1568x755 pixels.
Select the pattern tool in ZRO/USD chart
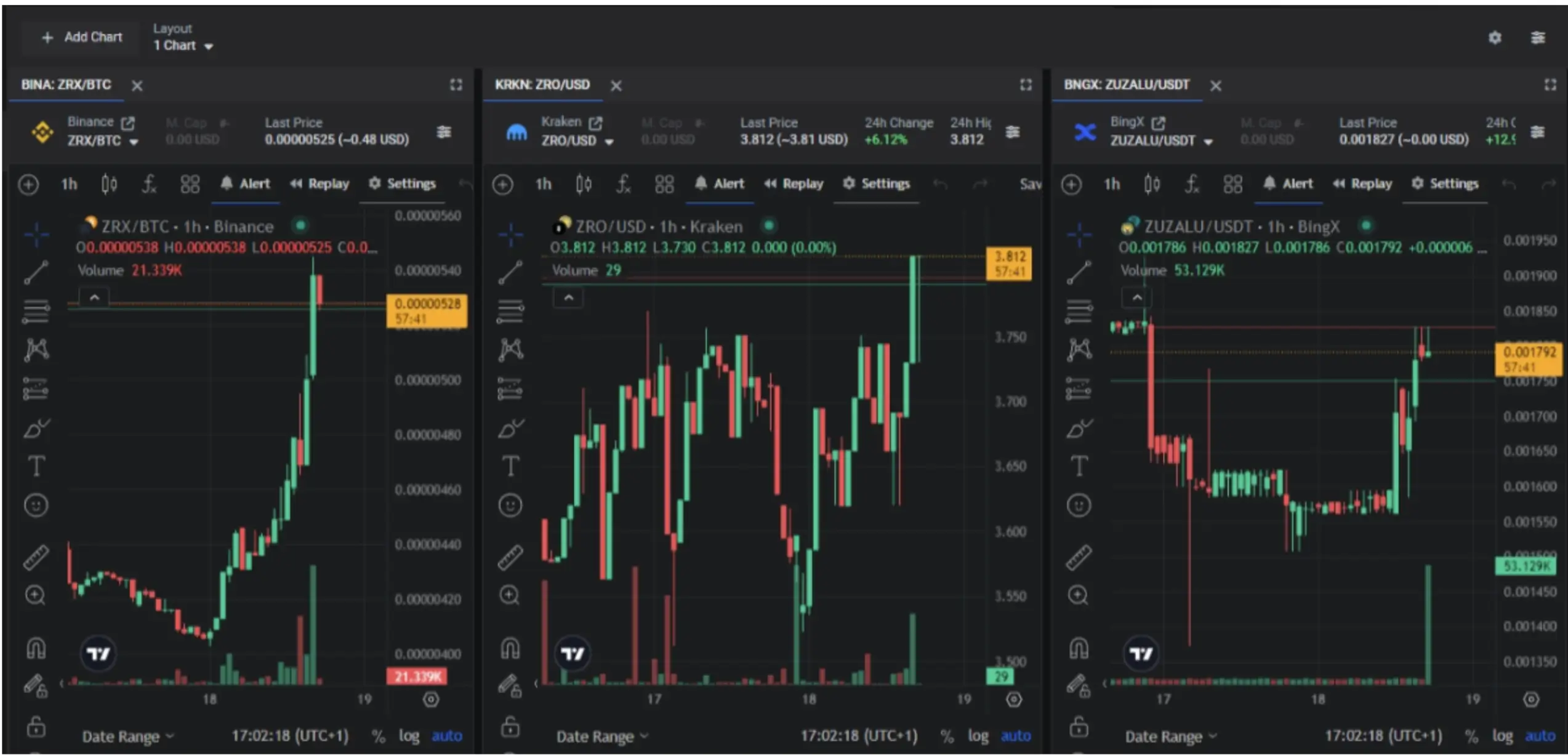pyautogui.click(x=510, y=350)
